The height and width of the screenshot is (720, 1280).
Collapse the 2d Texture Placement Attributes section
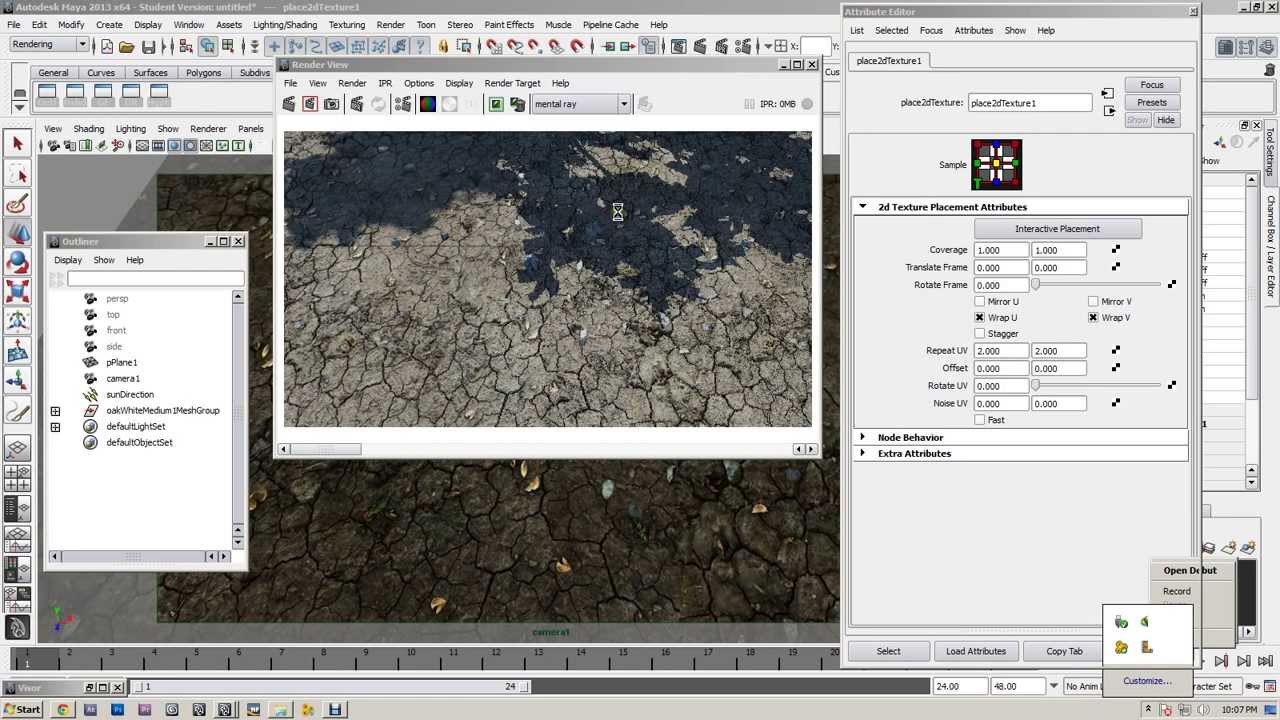tap(863, 207)
